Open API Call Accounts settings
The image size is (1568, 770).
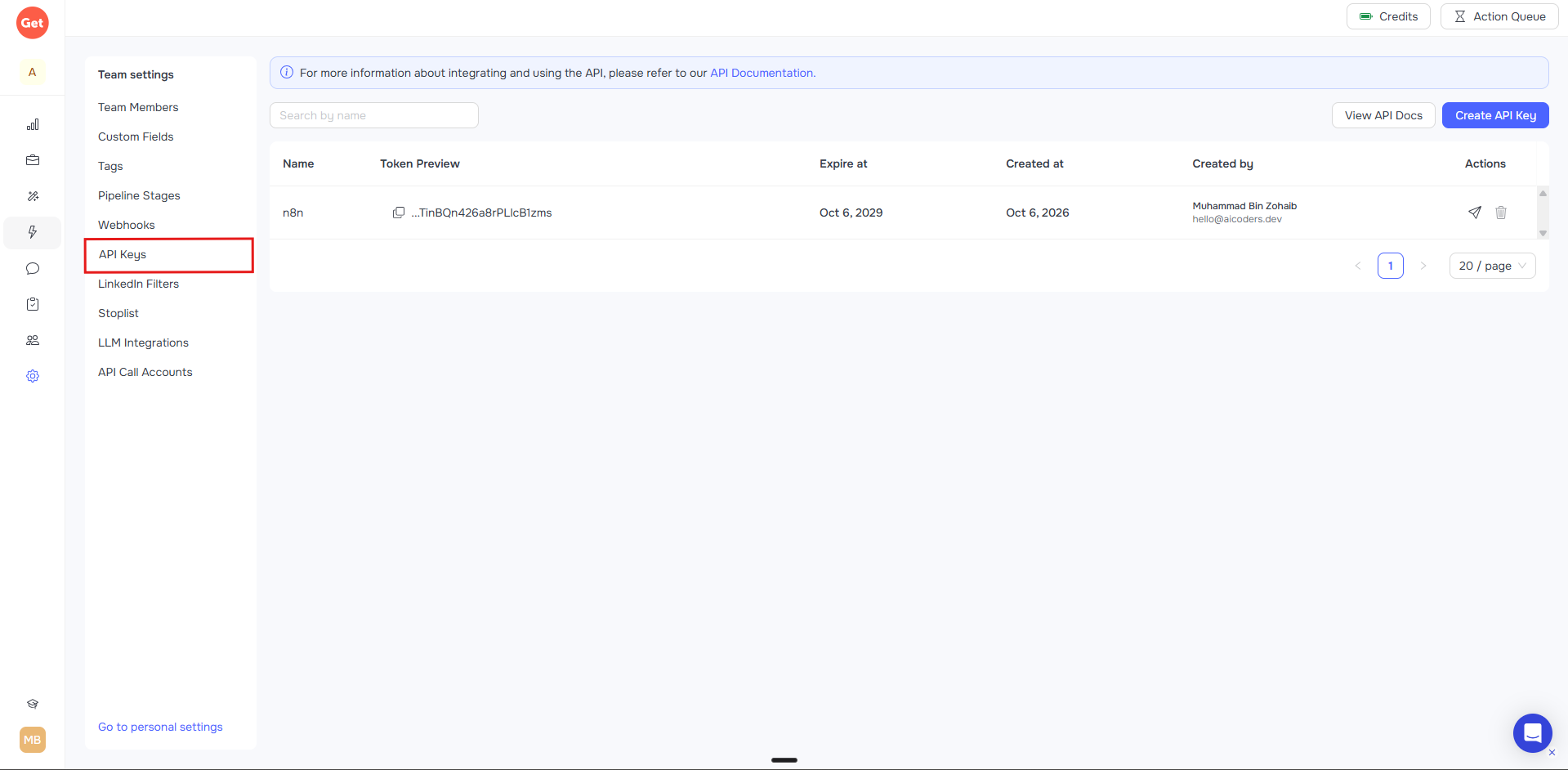coord(145,372)
